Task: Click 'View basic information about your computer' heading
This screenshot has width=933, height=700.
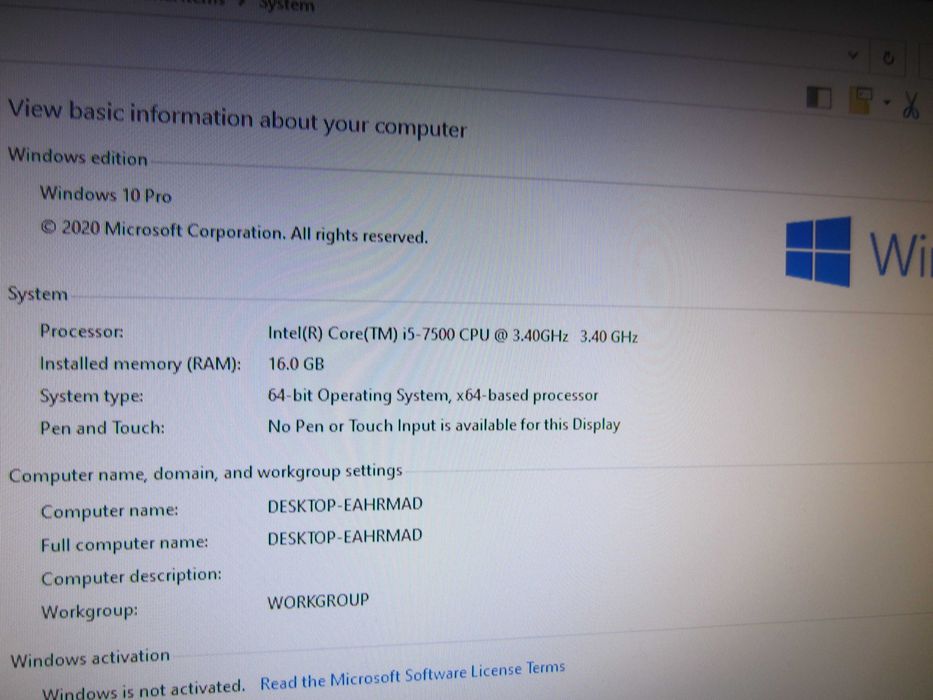Action: [x=237, y=118]
